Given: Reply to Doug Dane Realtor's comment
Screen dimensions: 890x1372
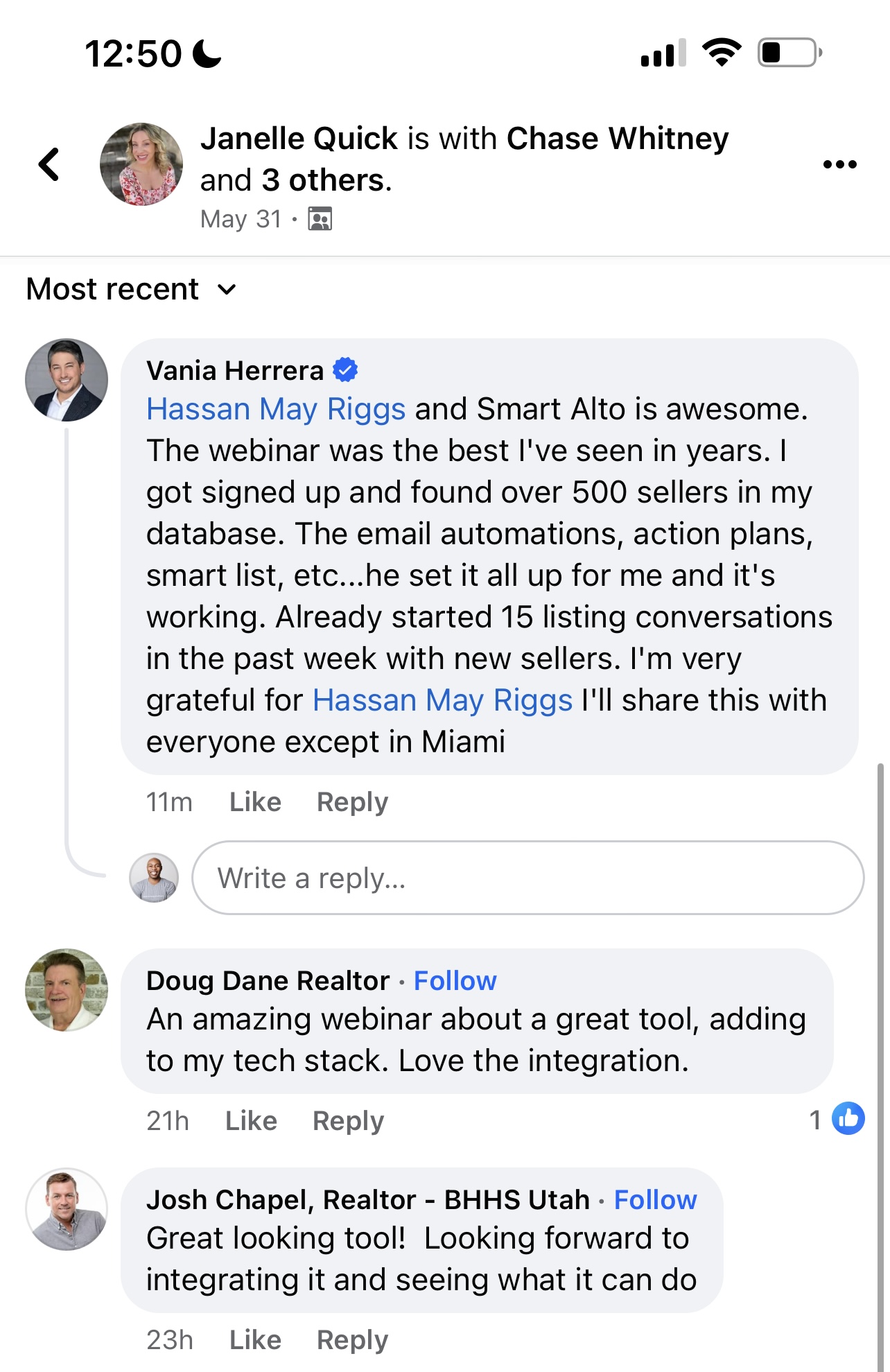Looking at the screenshot, I should [348, 1121].
